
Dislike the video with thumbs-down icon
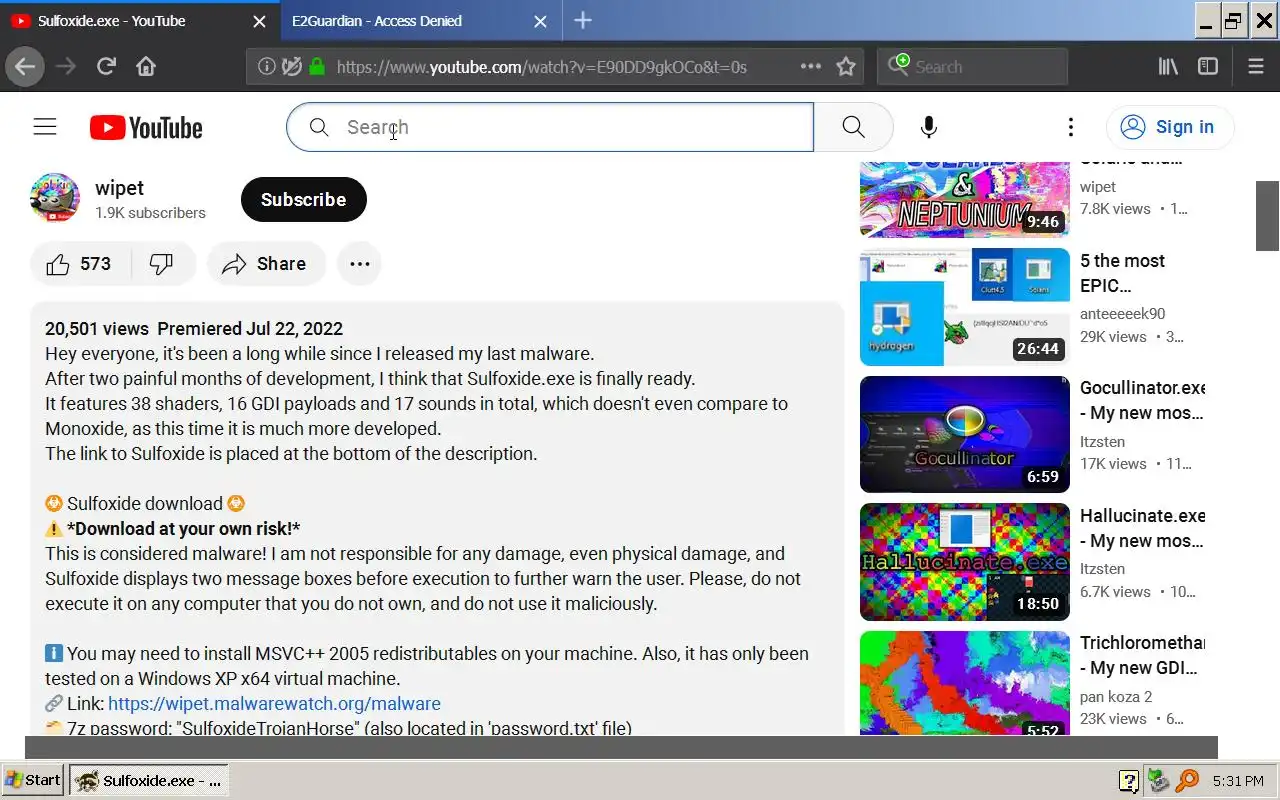coord(161,264)
